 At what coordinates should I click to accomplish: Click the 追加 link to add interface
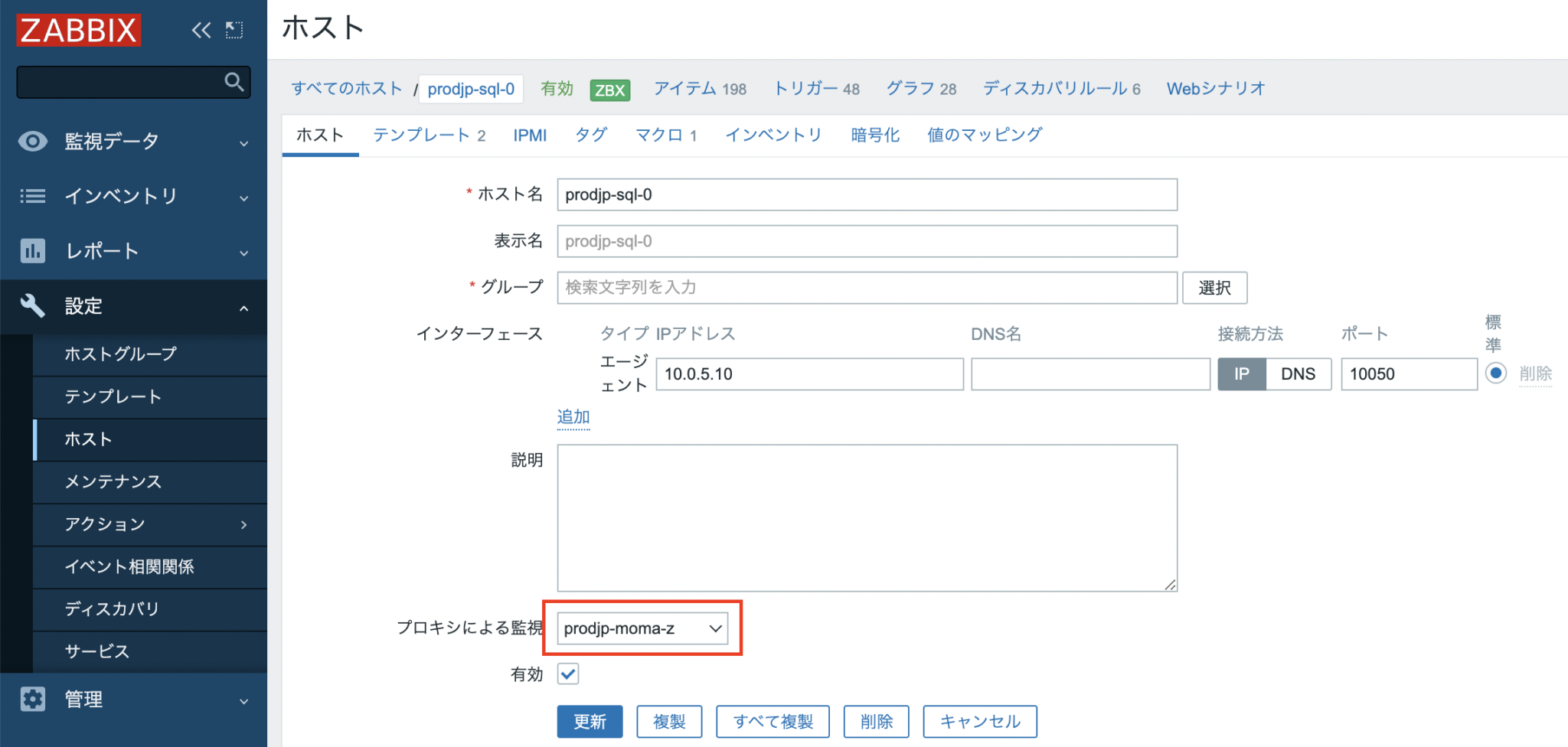point(573,416)
